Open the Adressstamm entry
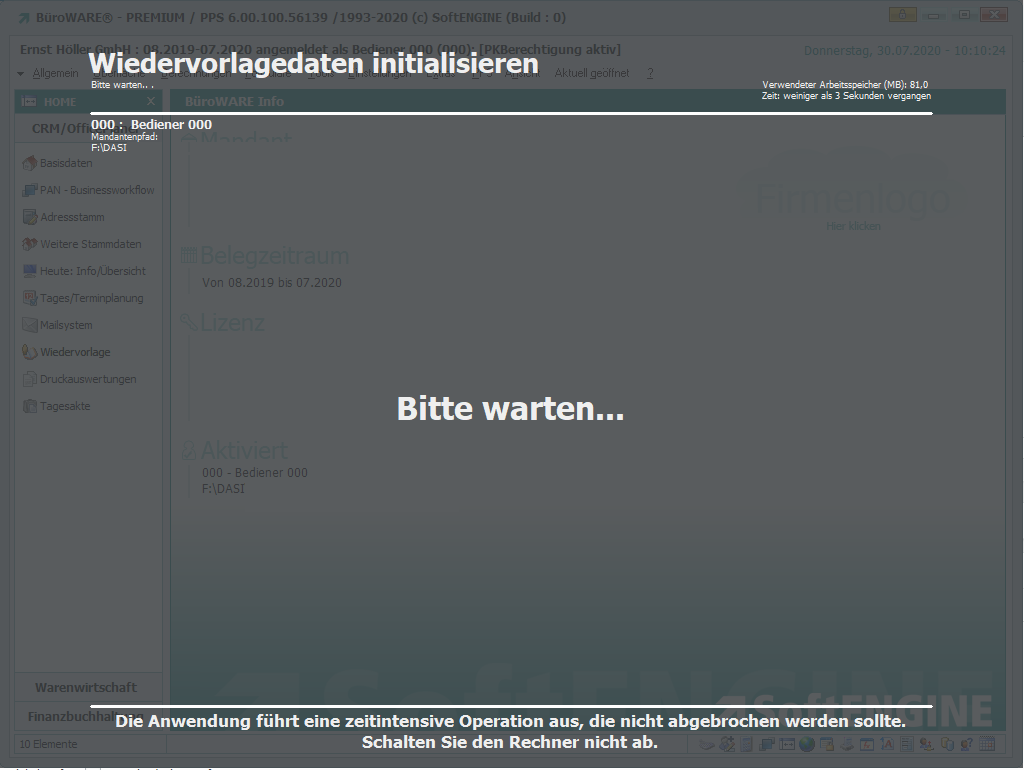The width and height of the screenshot is (1024, 770). [71, 217]
